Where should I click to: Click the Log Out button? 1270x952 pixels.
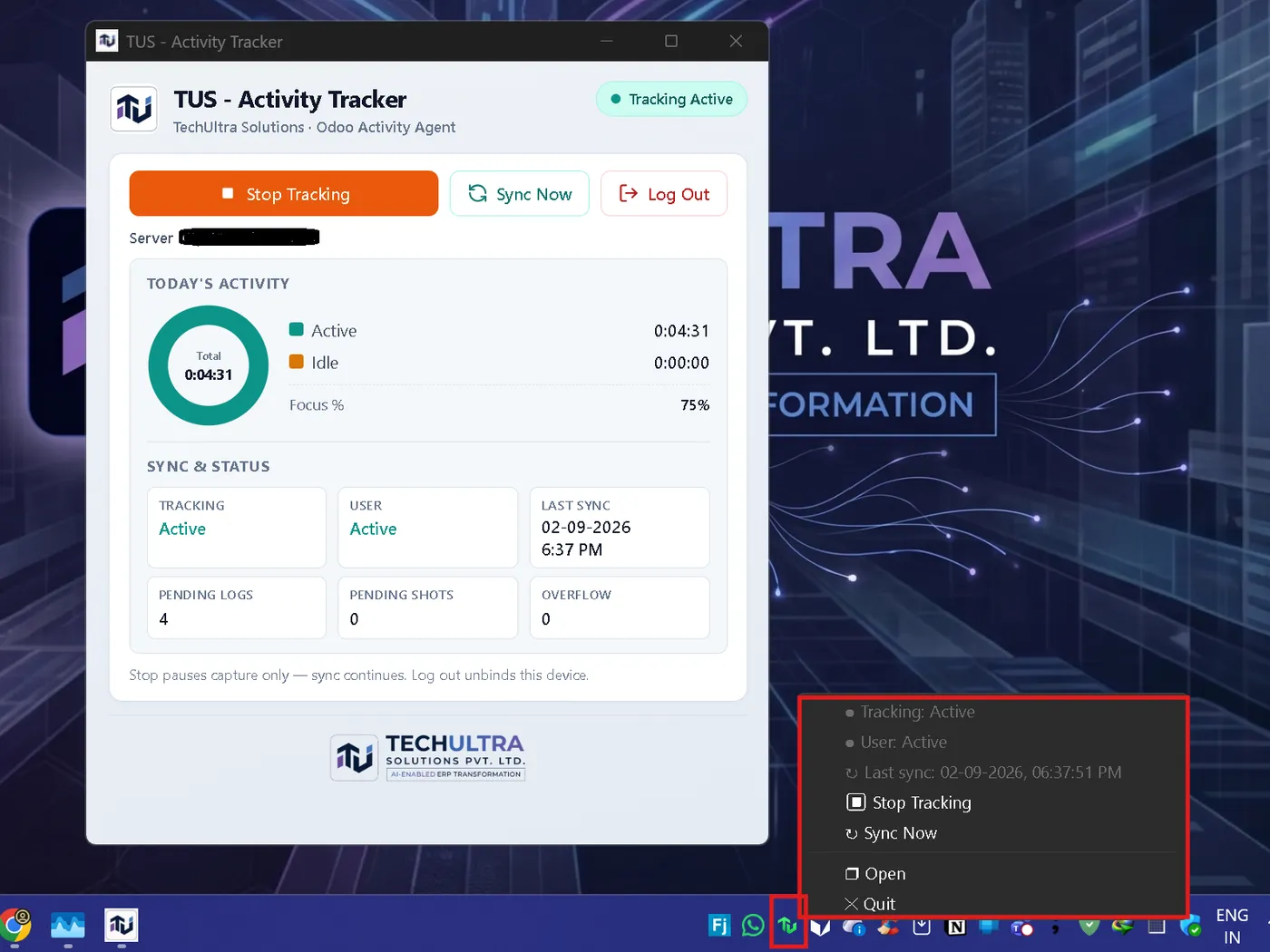664,193
